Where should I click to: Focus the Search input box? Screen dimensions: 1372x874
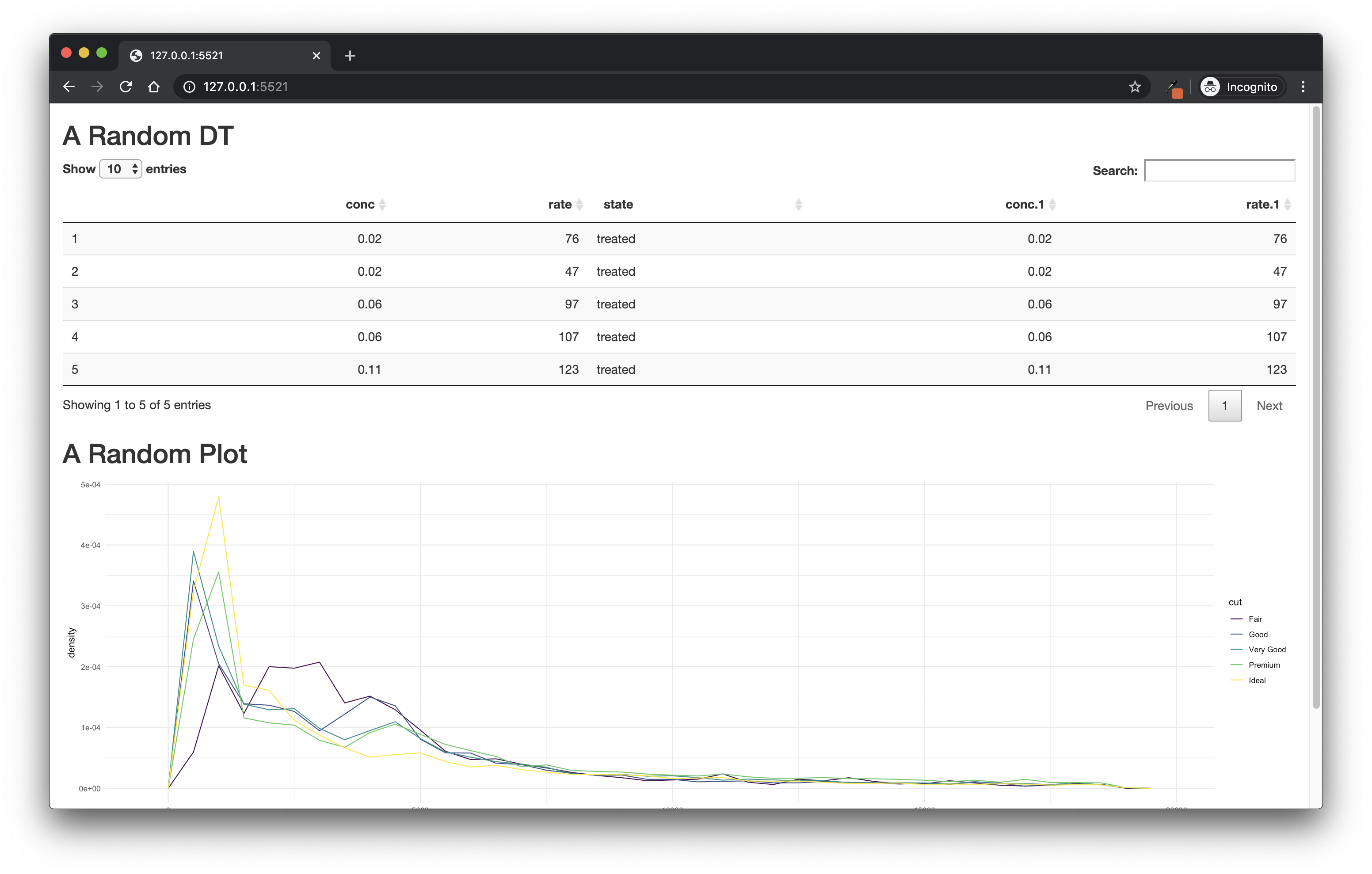1220,171
